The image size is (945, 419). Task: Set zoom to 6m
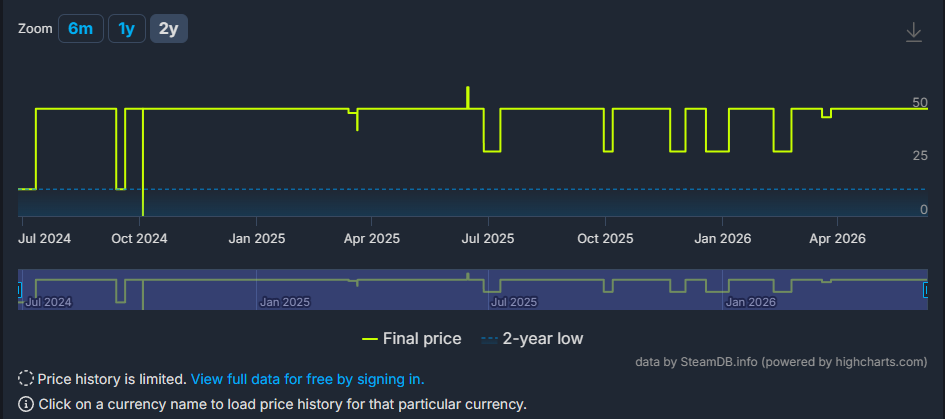81,28
